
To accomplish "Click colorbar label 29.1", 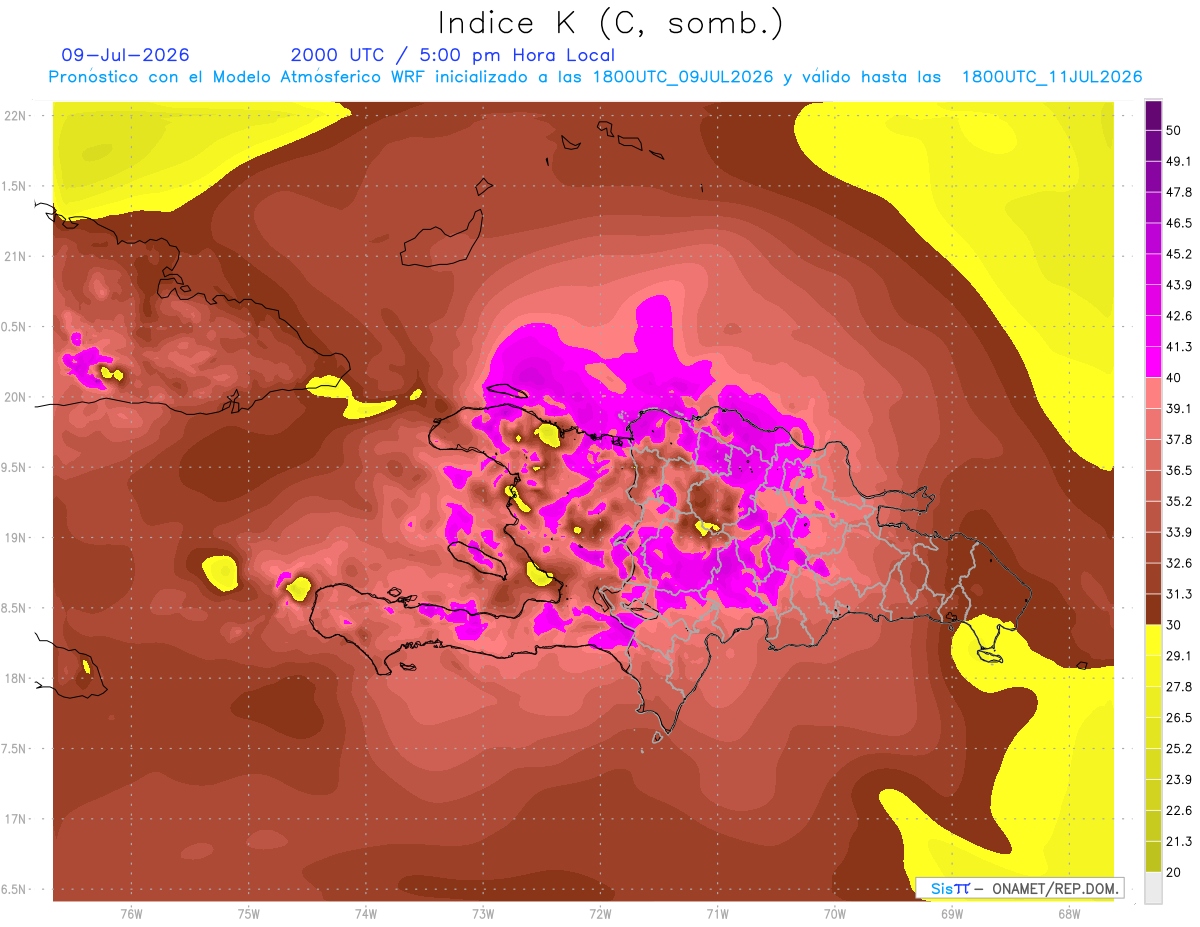I will (x=1179, y=656).
